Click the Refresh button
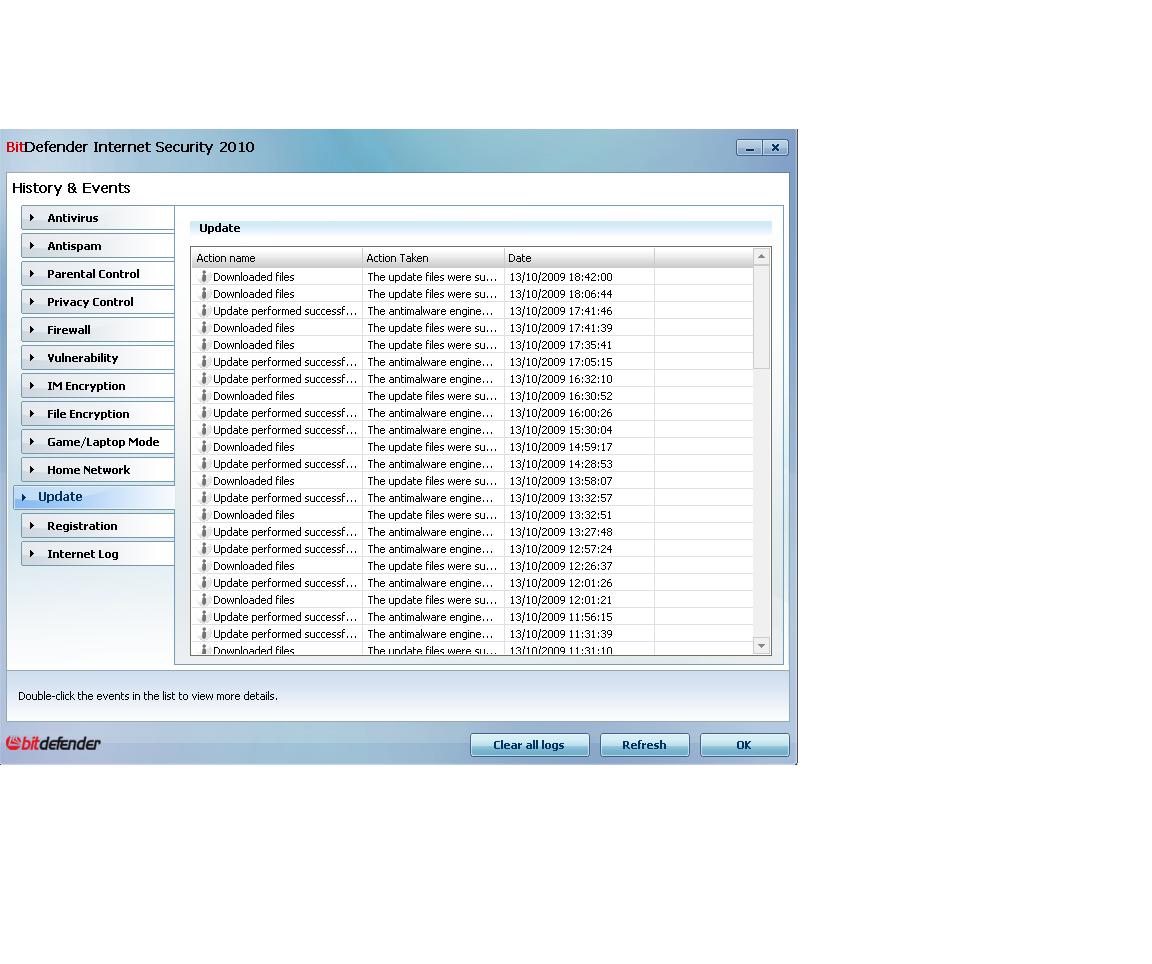The width and height of the screenshot is (1152, 964). 644,744
